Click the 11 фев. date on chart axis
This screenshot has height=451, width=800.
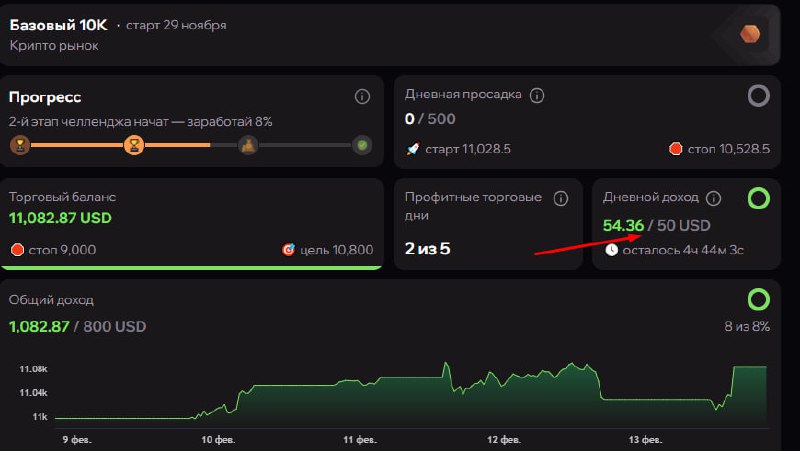point(360,439)
